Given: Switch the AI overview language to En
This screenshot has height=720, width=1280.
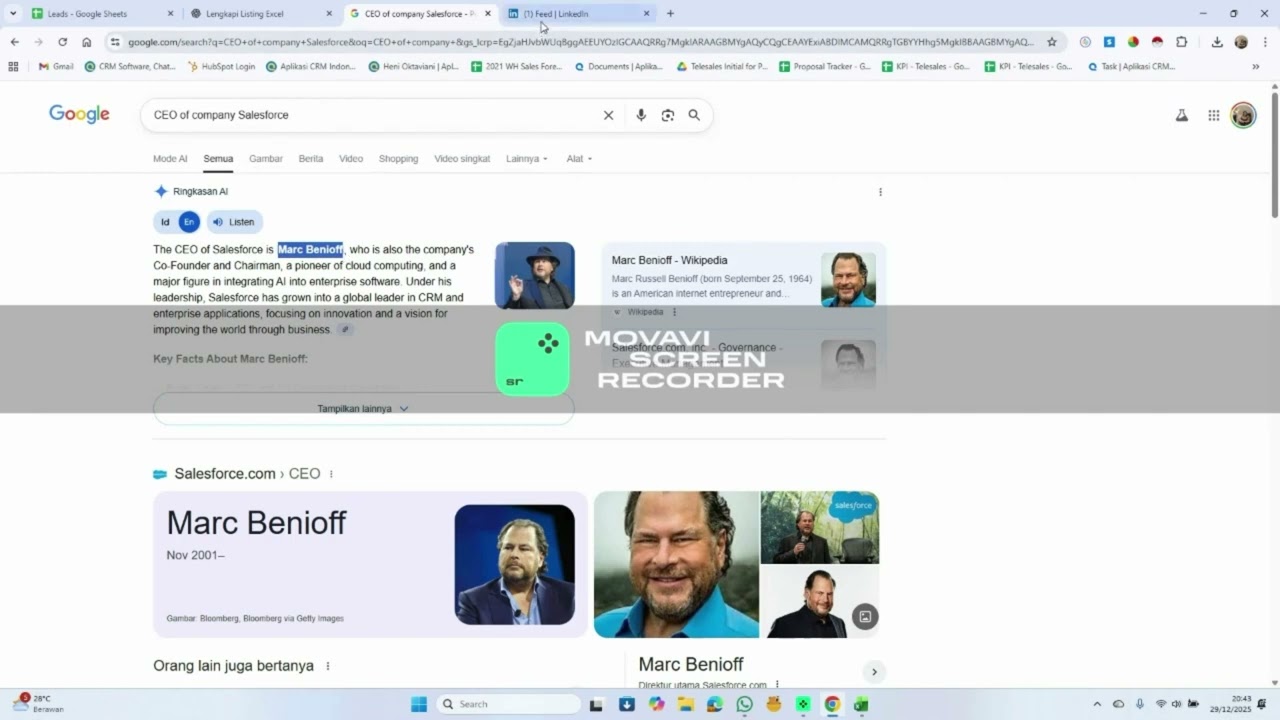Looking at the screenshot, I should [189, 222].
